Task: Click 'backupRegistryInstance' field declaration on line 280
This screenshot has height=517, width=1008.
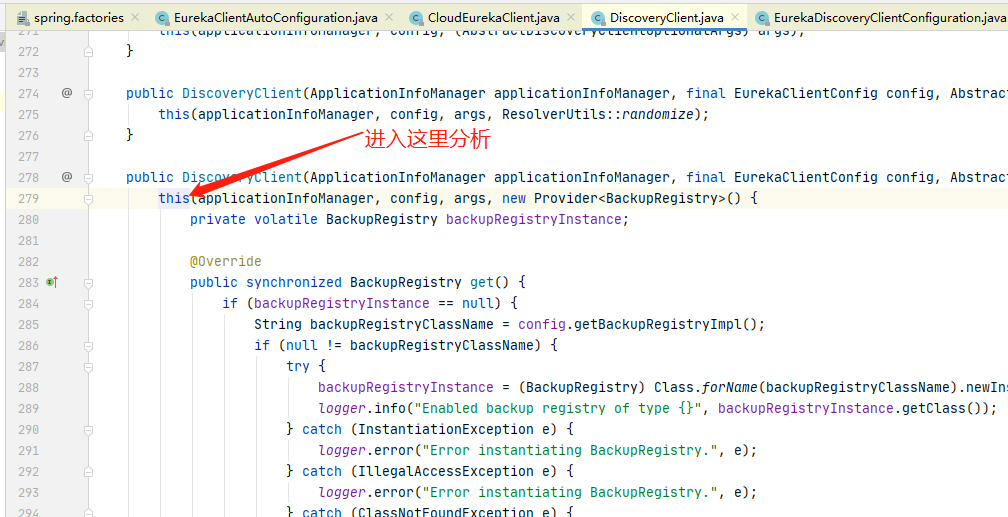Action: 534,219
